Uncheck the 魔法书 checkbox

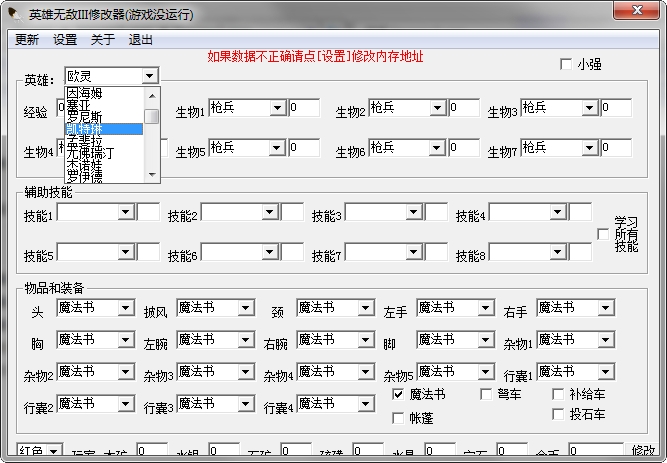(398, 394)
